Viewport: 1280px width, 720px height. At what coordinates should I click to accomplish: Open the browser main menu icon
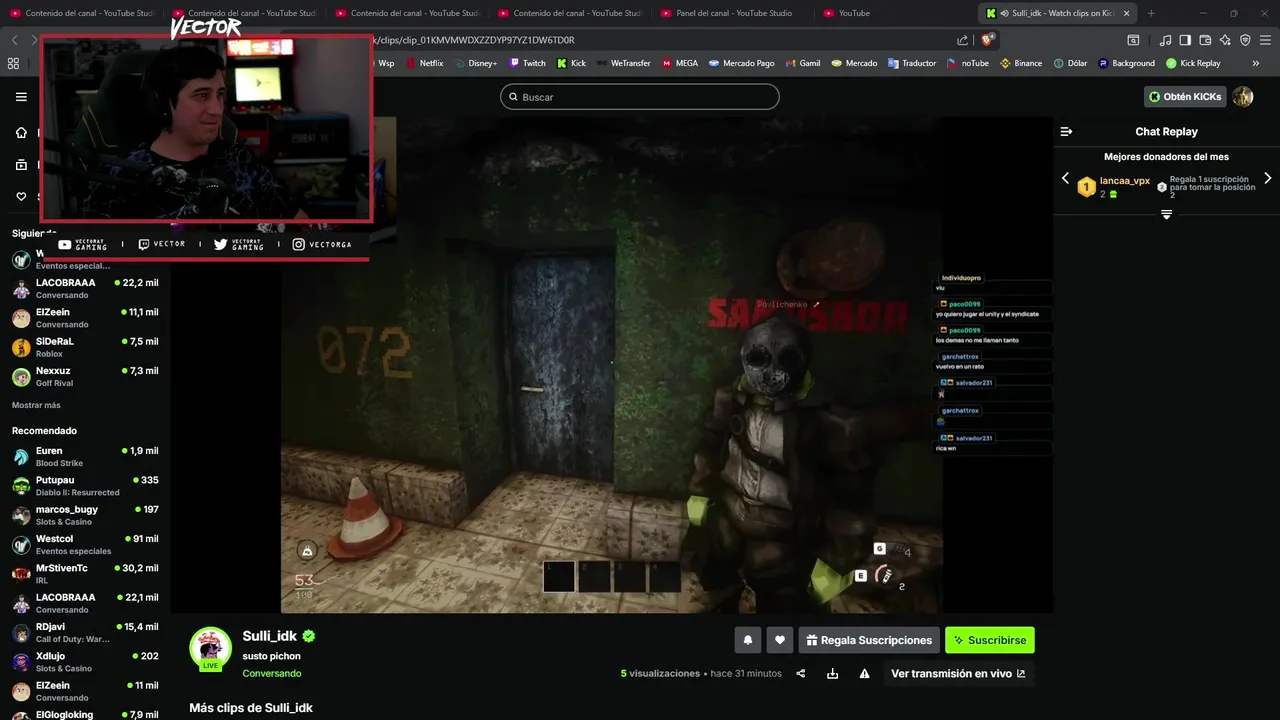click(x=1265, y=40)
